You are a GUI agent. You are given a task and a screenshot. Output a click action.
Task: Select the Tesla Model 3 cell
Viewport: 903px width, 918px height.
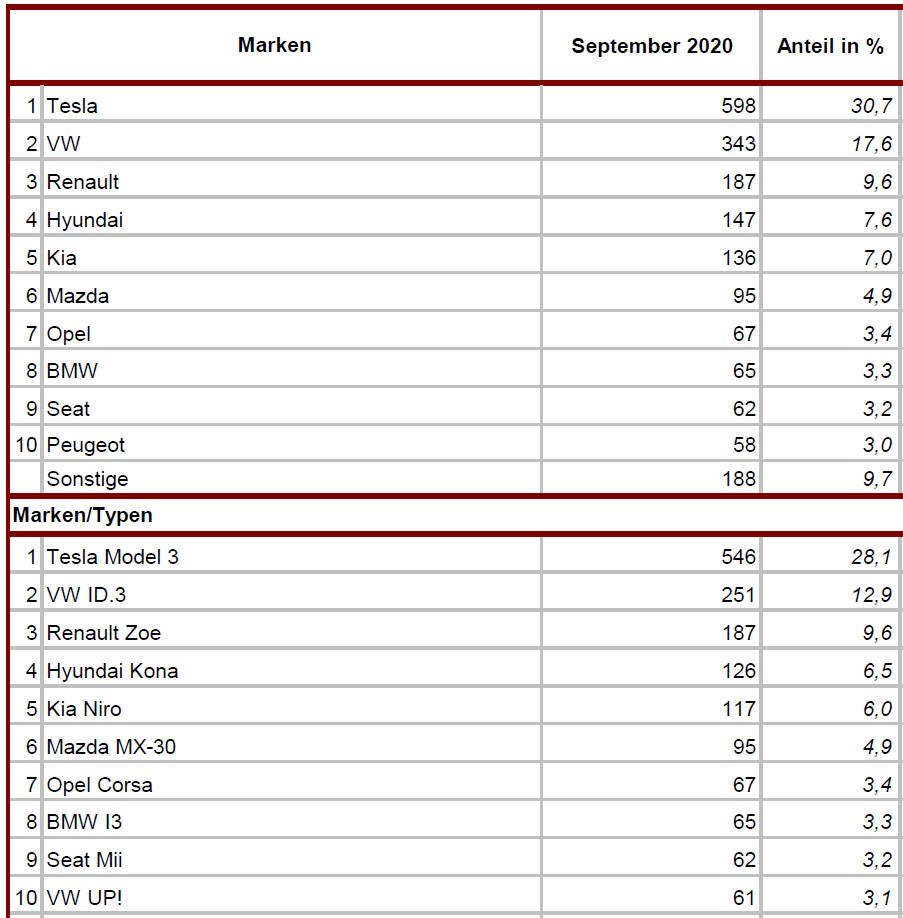(x=113, y=556)
